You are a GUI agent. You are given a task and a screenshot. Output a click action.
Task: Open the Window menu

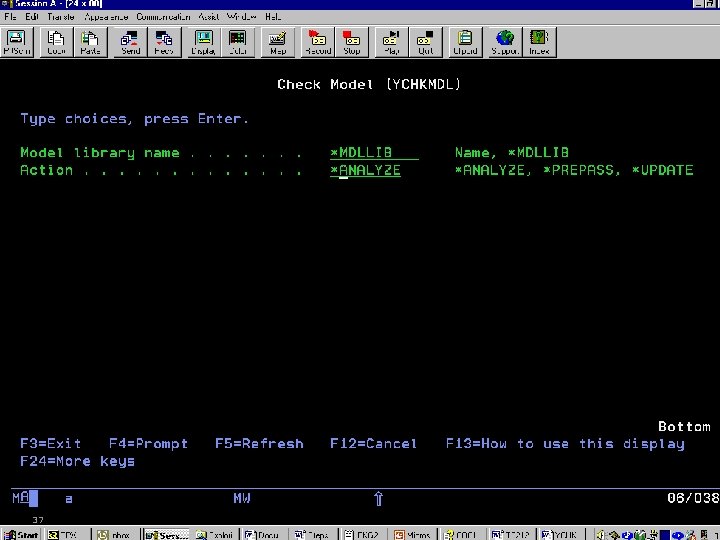242,17
